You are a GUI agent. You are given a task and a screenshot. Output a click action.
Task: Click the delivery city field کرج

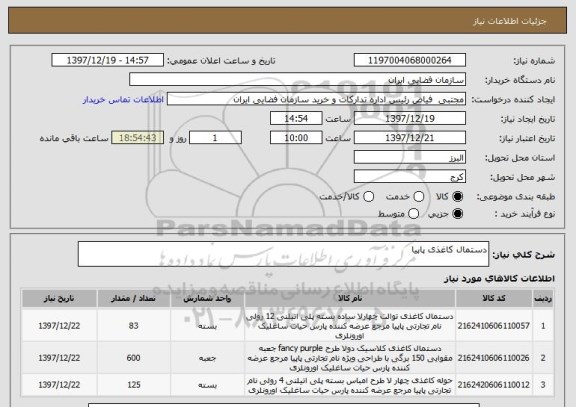coord(410,177)
